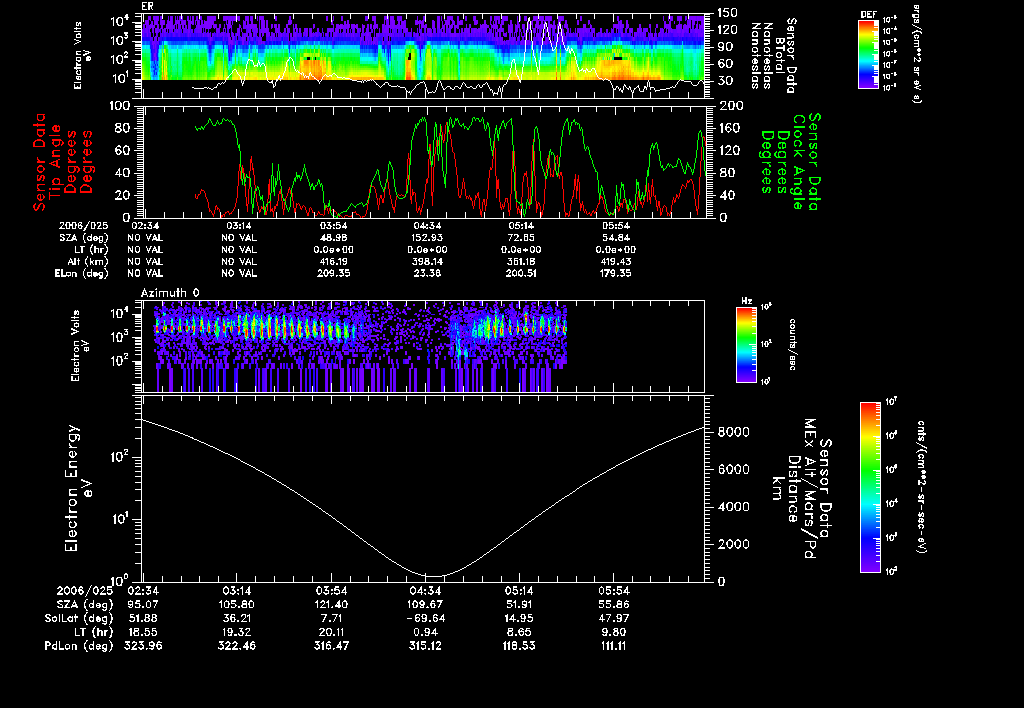
Task: Select ELon value 200.51
Action: [x=521, y=273]
